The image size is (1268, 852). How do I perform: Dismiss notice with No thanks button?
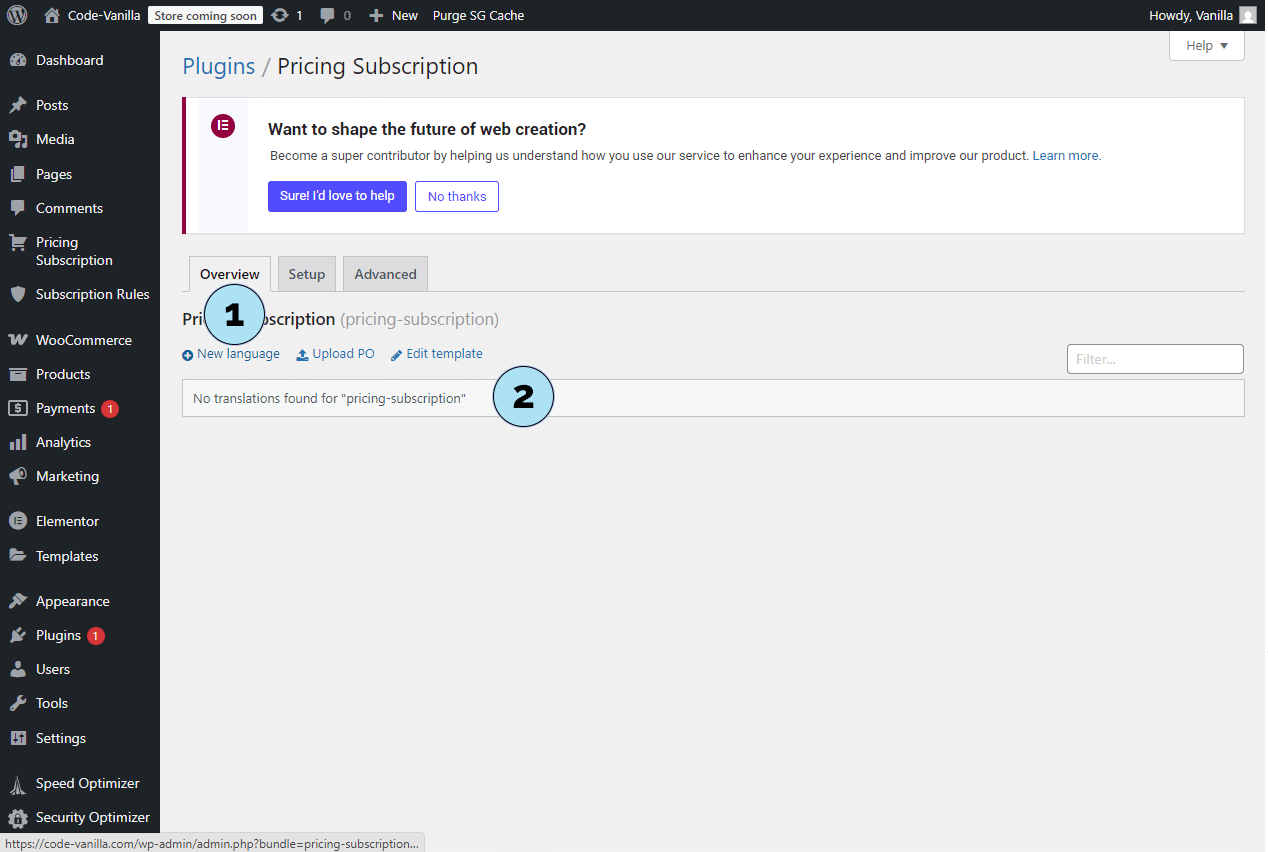457,197
